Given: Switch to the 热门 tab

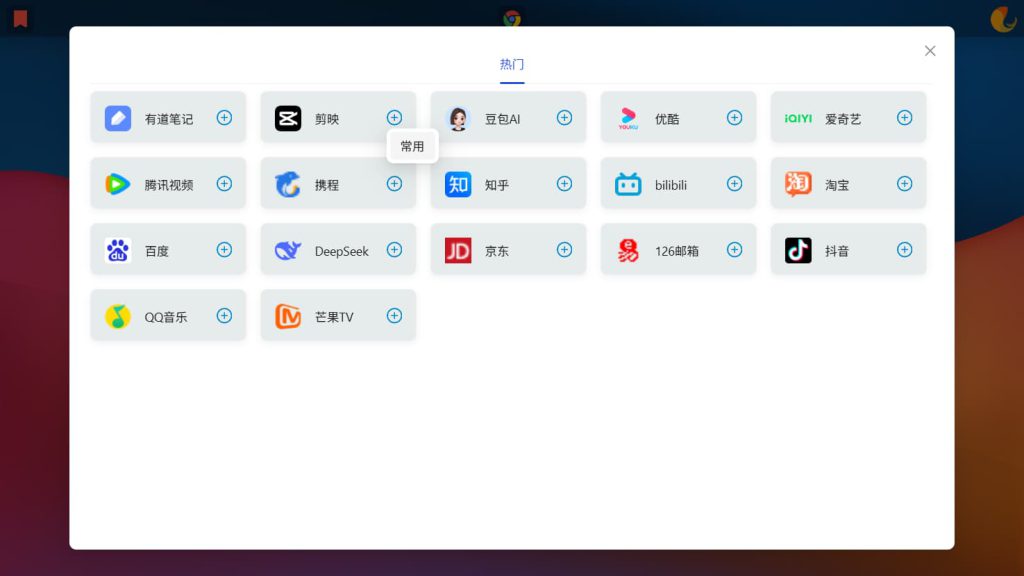Looking at the screenshot, I should (512, 63).
